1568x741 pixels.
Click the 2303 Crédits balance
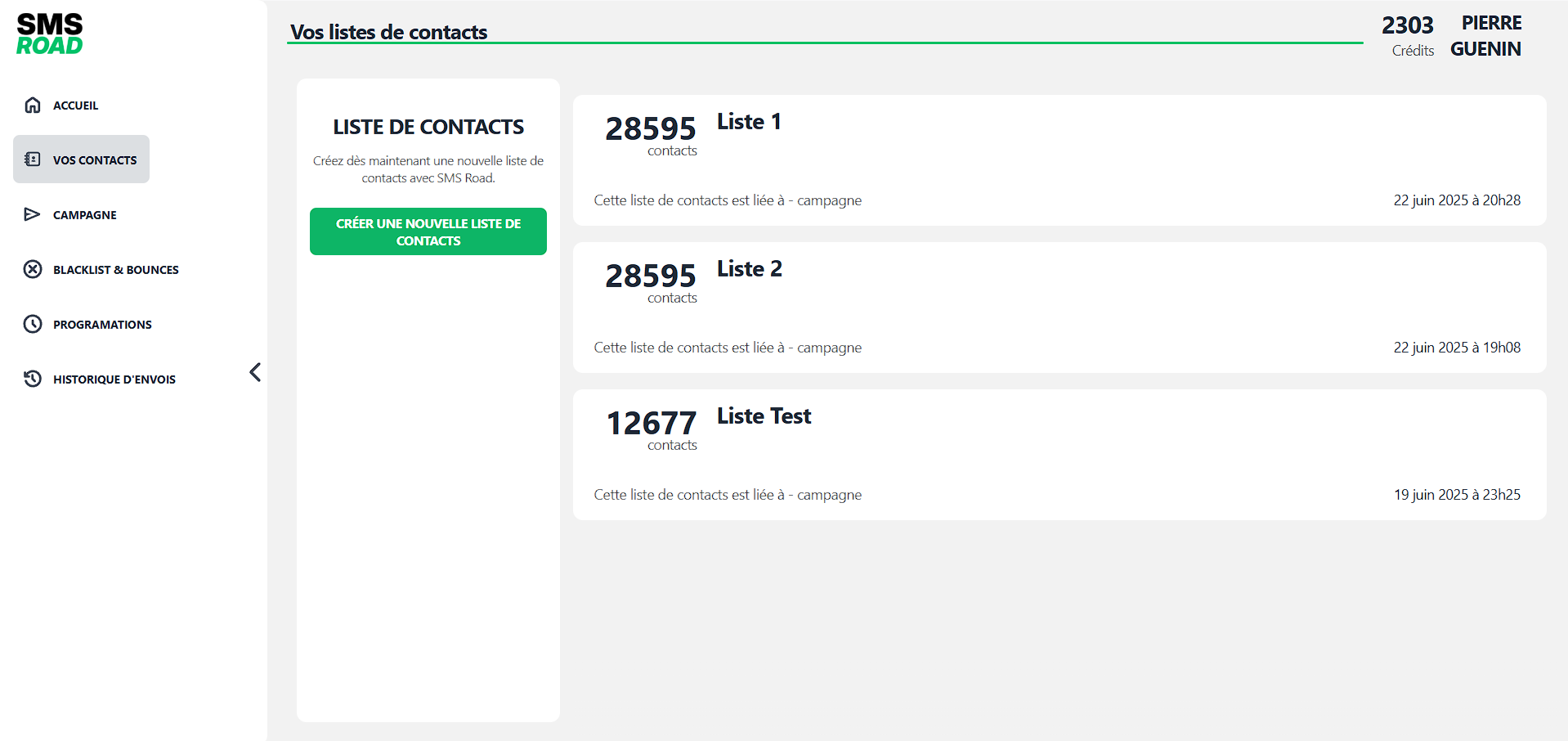click(x=1408, y=36)
